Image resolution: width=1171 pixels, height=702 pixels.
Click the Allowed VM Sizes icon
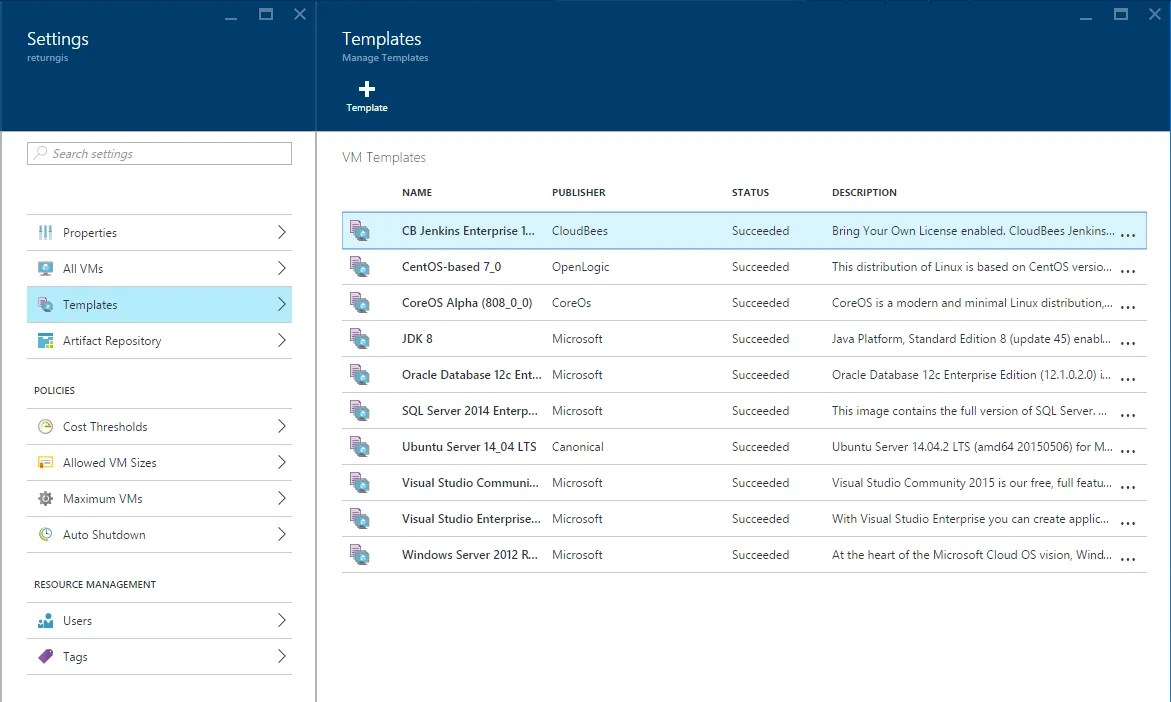click(x=46, y=462)
